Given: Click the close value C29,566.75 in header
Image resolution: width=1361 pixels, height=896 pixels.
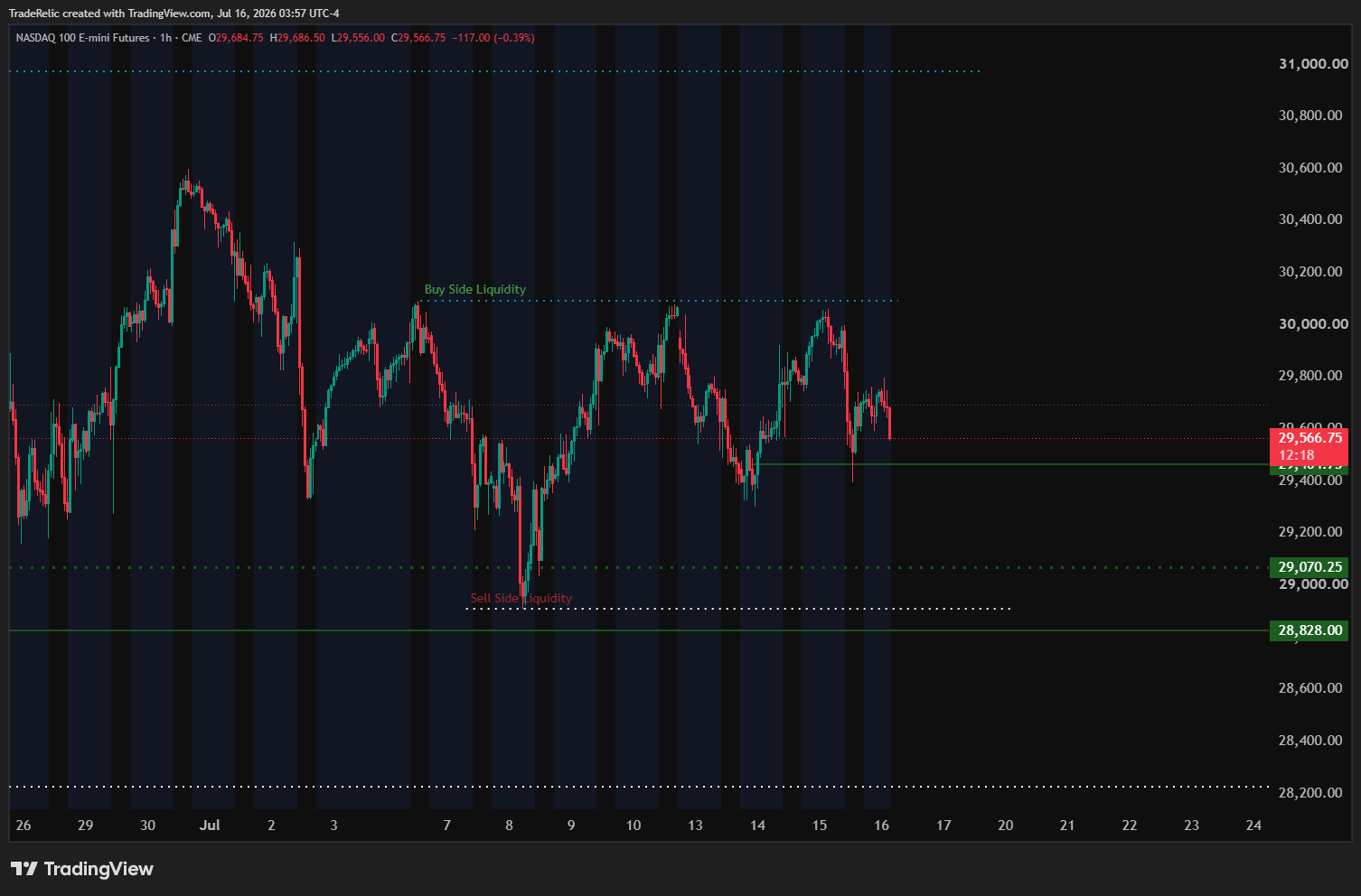Looking at the screenshot, I should (x=418, y=38).
